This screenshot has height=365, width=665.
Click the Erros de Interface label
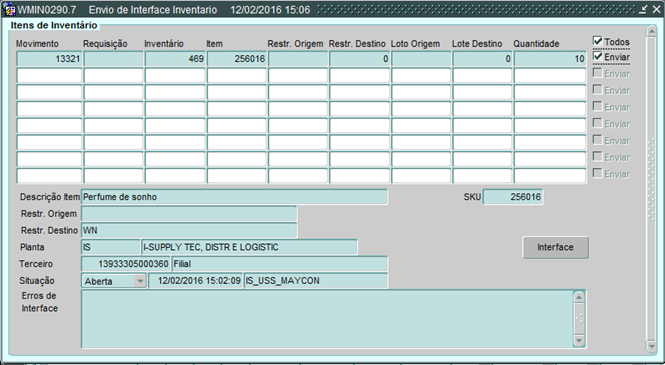pos(39,302)
